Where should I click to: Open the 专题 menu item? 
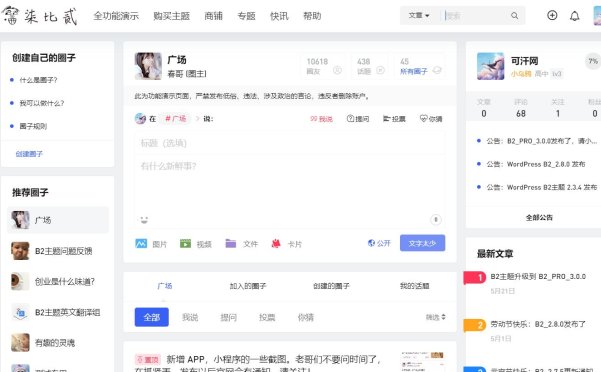click(246, 16)
